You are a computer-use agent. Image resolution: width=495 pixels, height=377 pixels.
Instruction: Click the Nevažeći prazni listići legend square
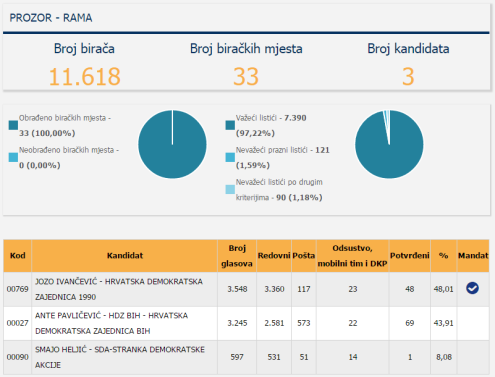[x=230, y=157]
